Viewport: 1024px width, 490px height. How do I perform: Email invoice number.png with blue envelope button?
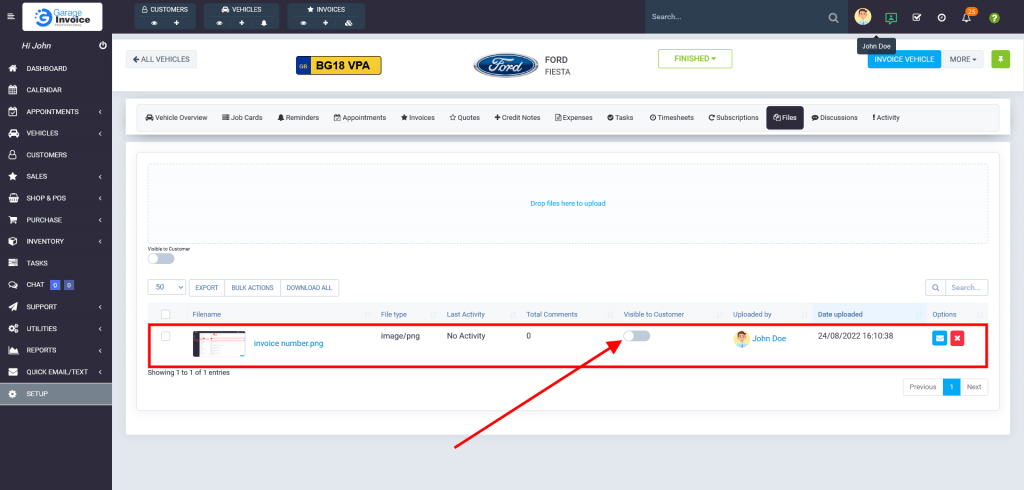click(x=939, y=338)
